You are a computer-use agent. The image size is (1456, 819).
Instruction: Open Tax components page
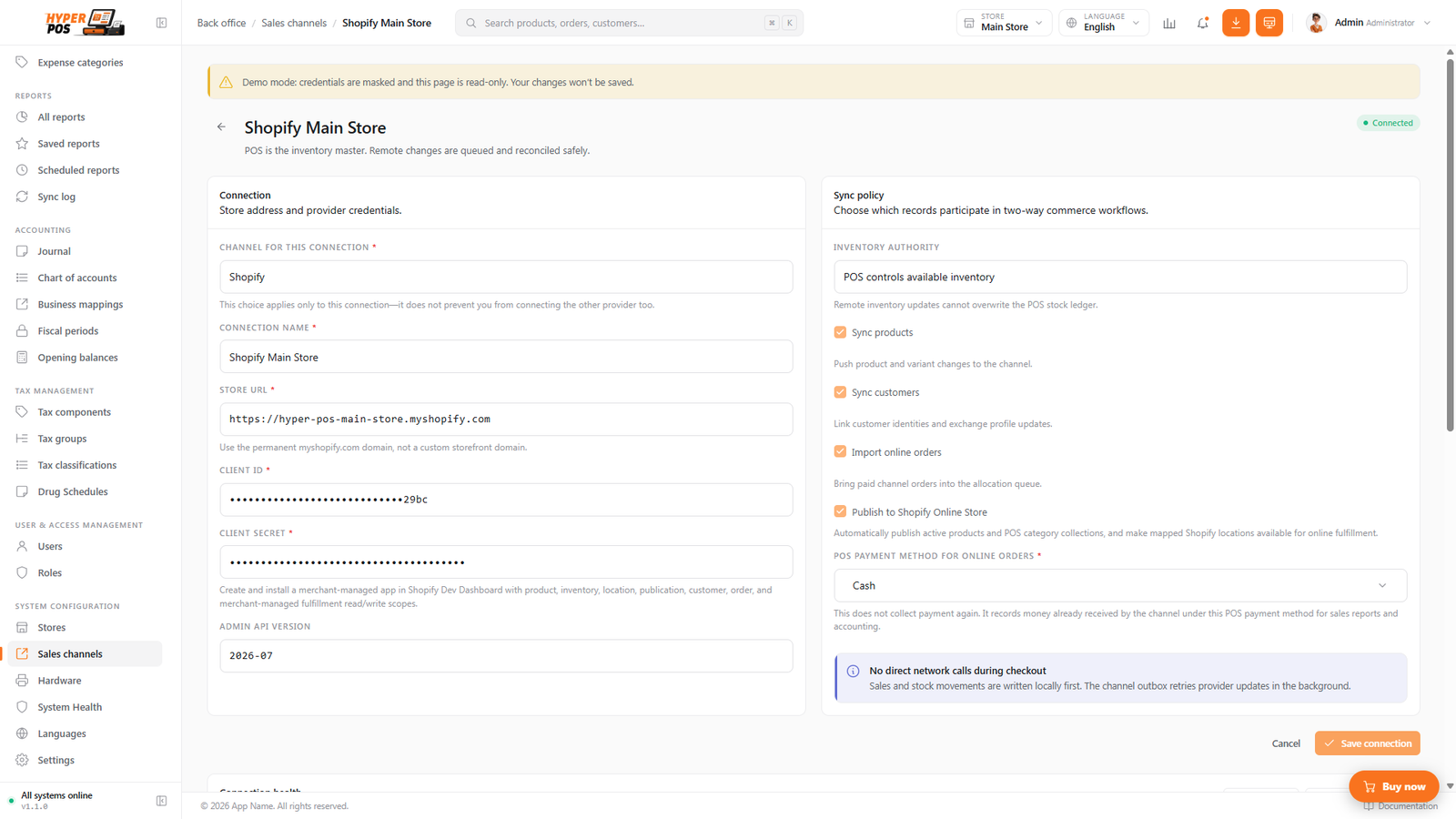[x=85, y=412]
